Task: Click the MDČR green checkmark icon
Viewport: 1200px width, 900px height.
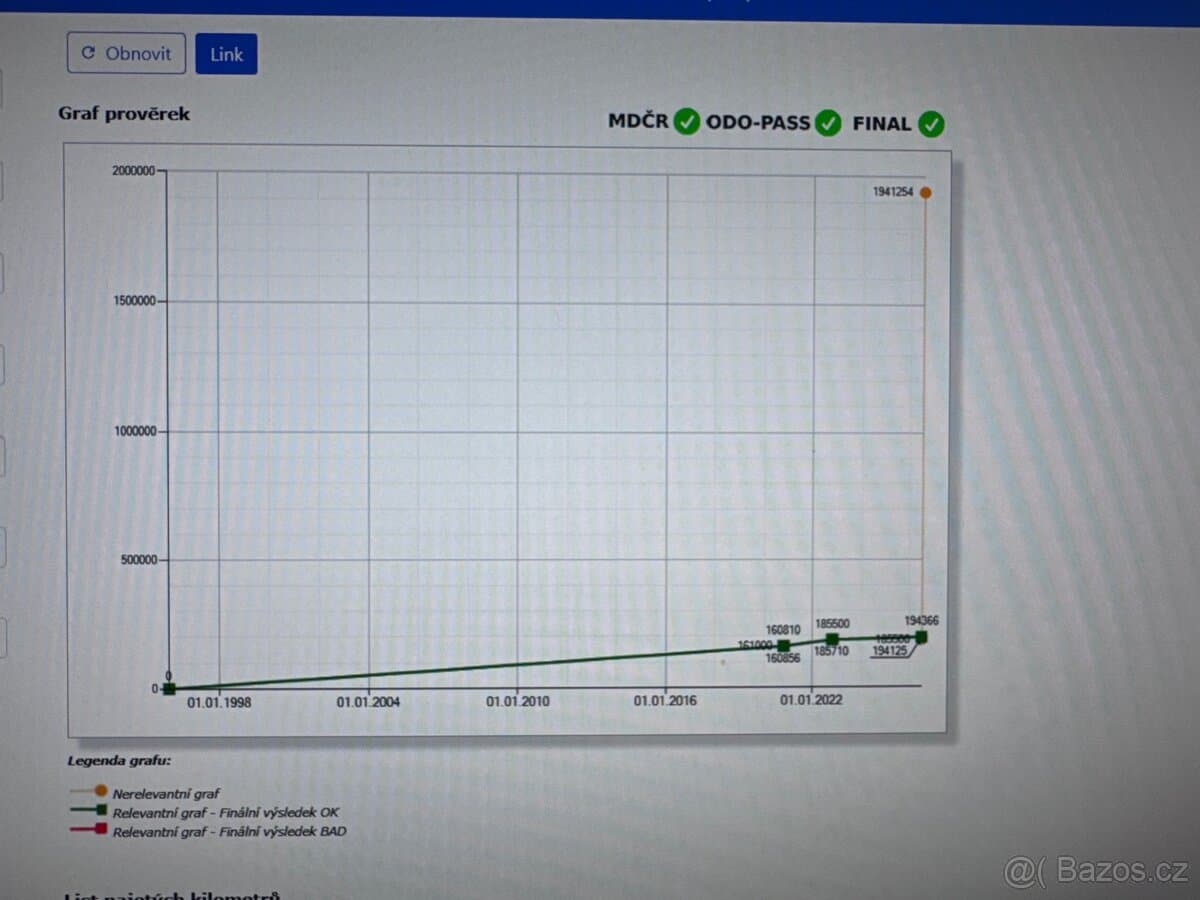Action: pyautogui.click(x=686, y=122)
